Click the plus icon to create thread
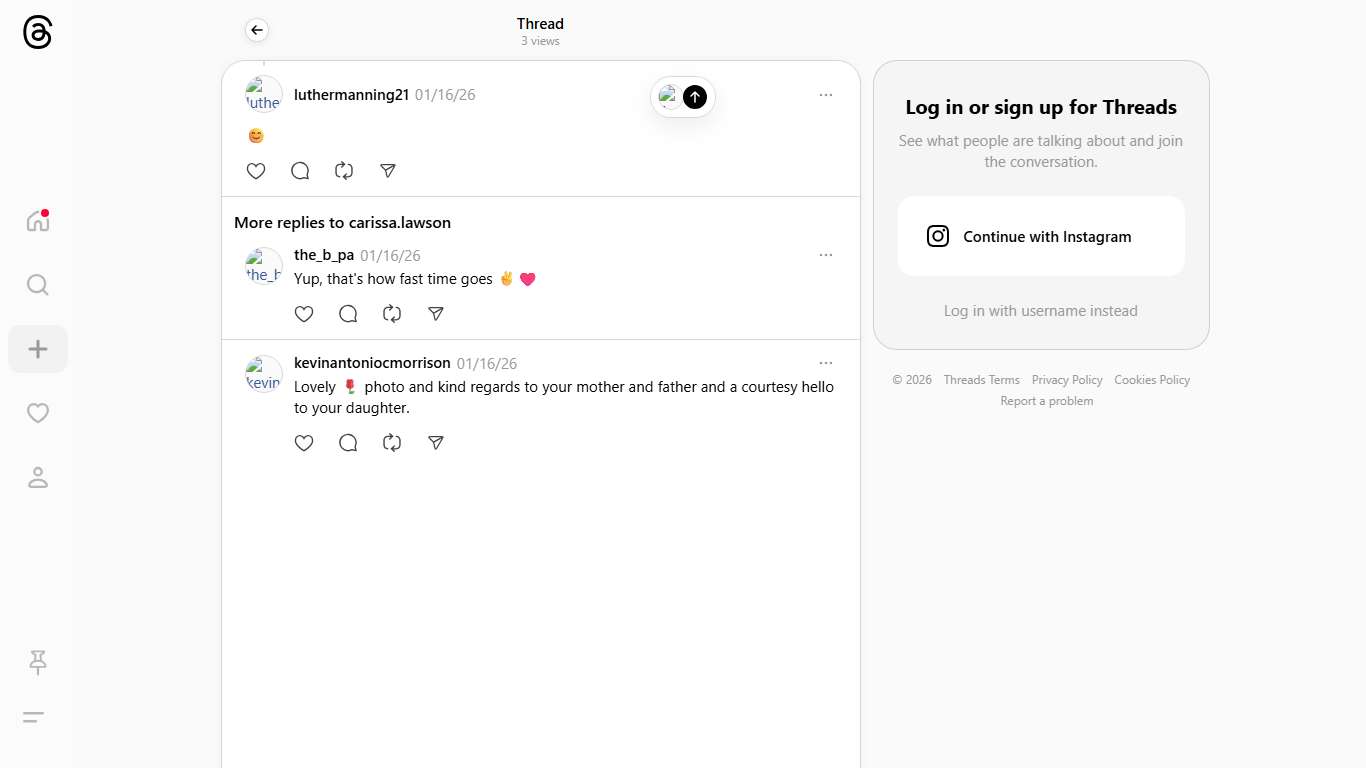Screen dimensions: 1366x768 point(38,349)
